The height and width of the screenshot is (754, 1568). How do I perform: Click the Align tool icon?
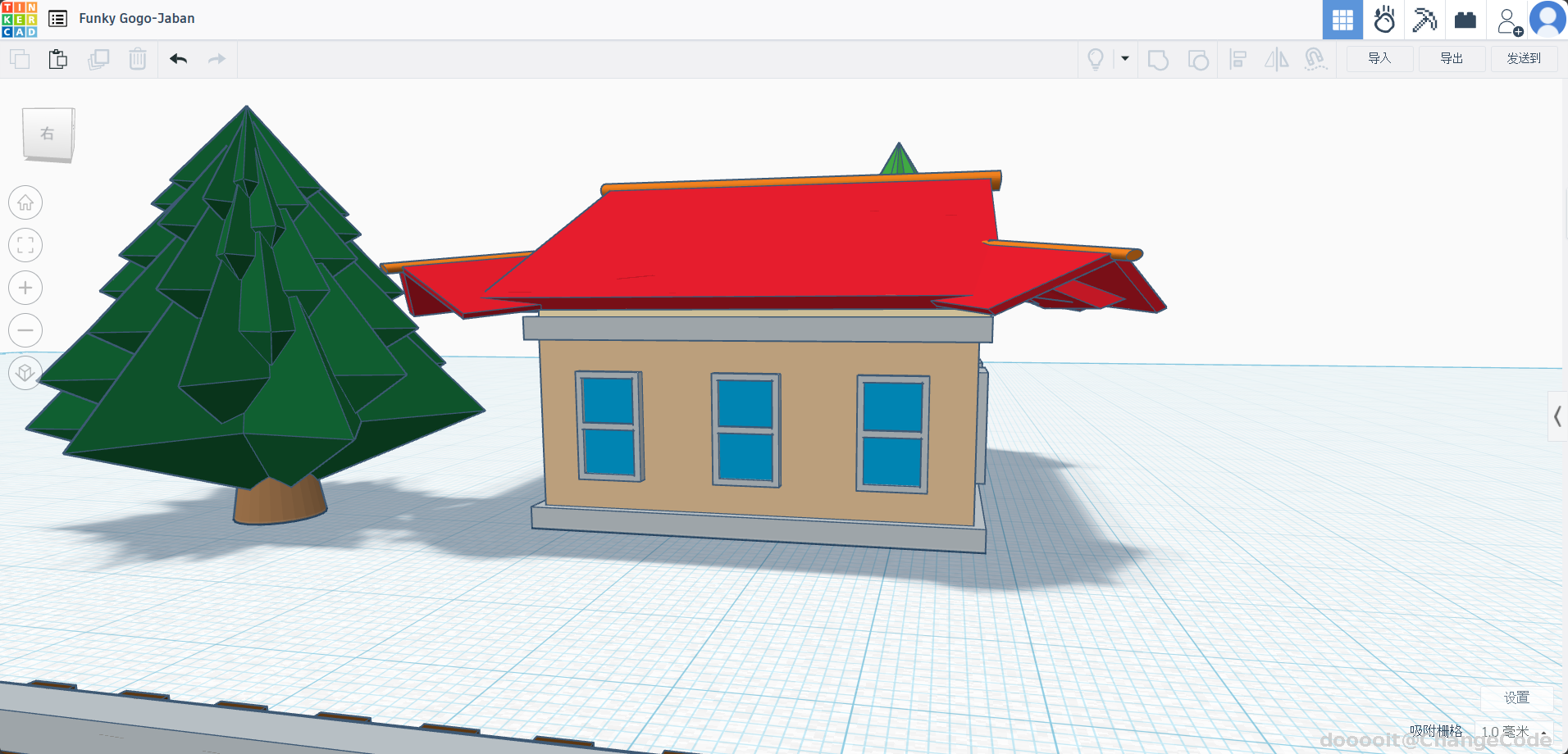(x=1238, y=59)
